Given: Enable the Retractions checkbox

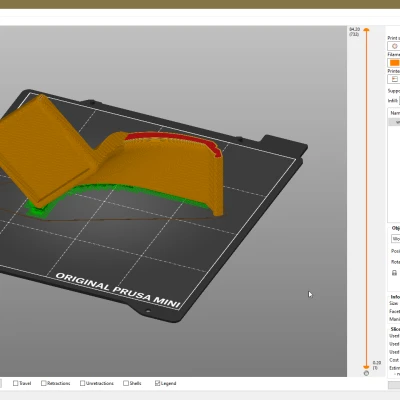Looking at the screenshot, I should coord(43,383).
